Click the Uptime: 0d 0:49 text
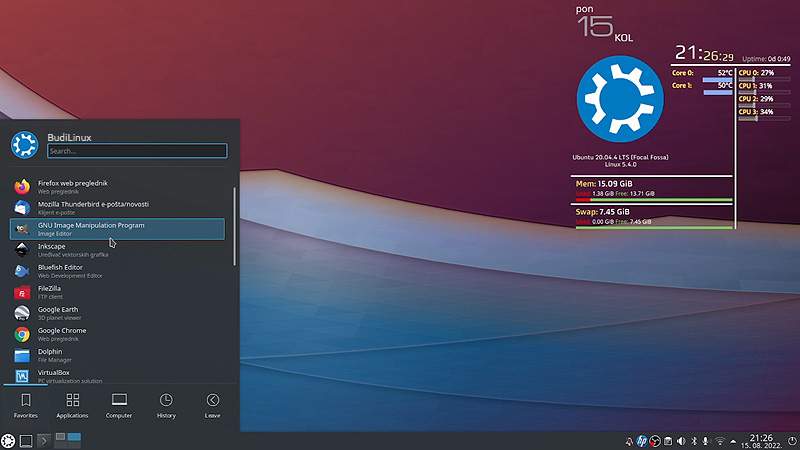800x450 pixels. [766, 59]
